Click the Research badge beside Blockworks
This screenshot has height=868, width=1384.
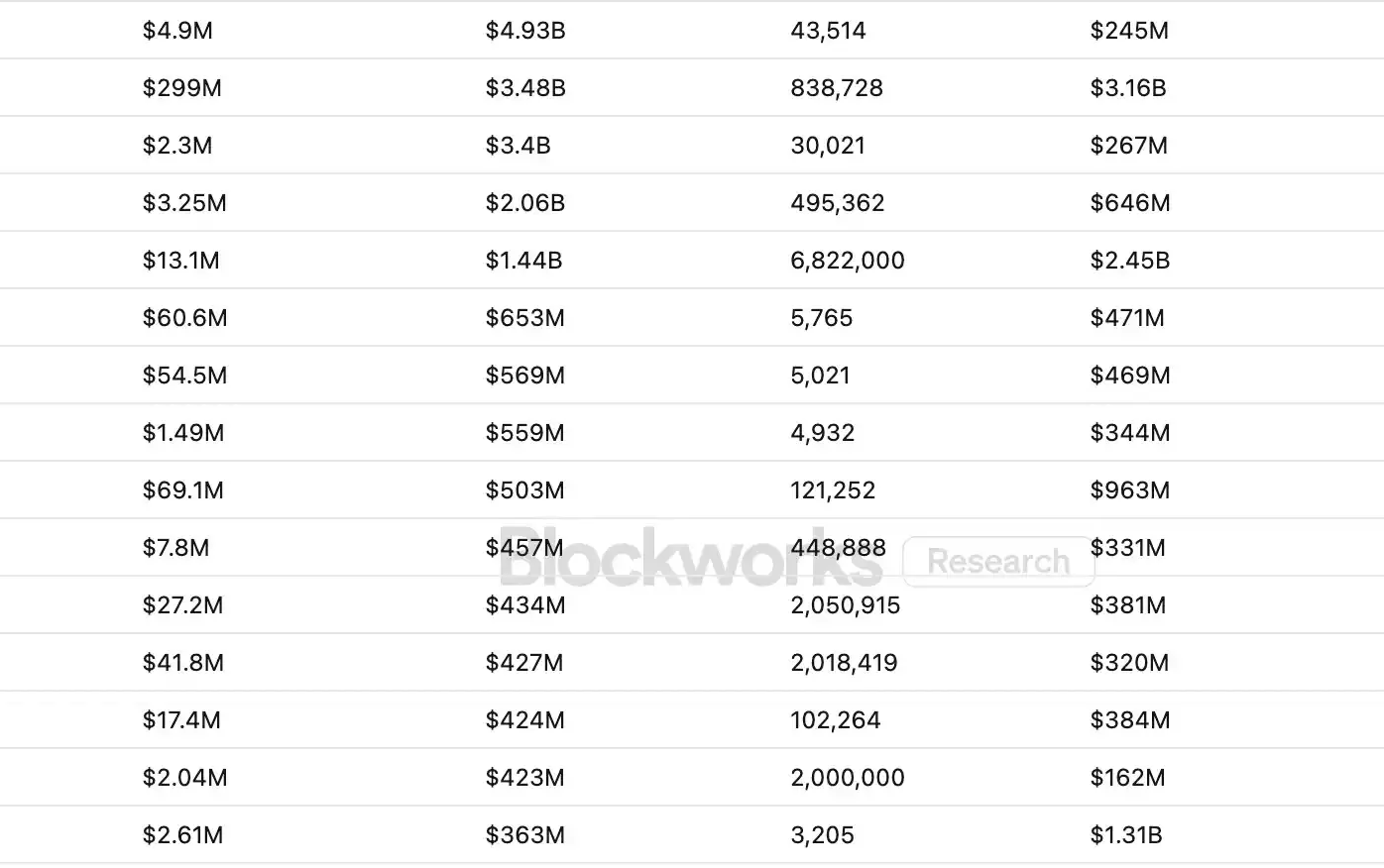pyautogui.click(x=998, y=562)
